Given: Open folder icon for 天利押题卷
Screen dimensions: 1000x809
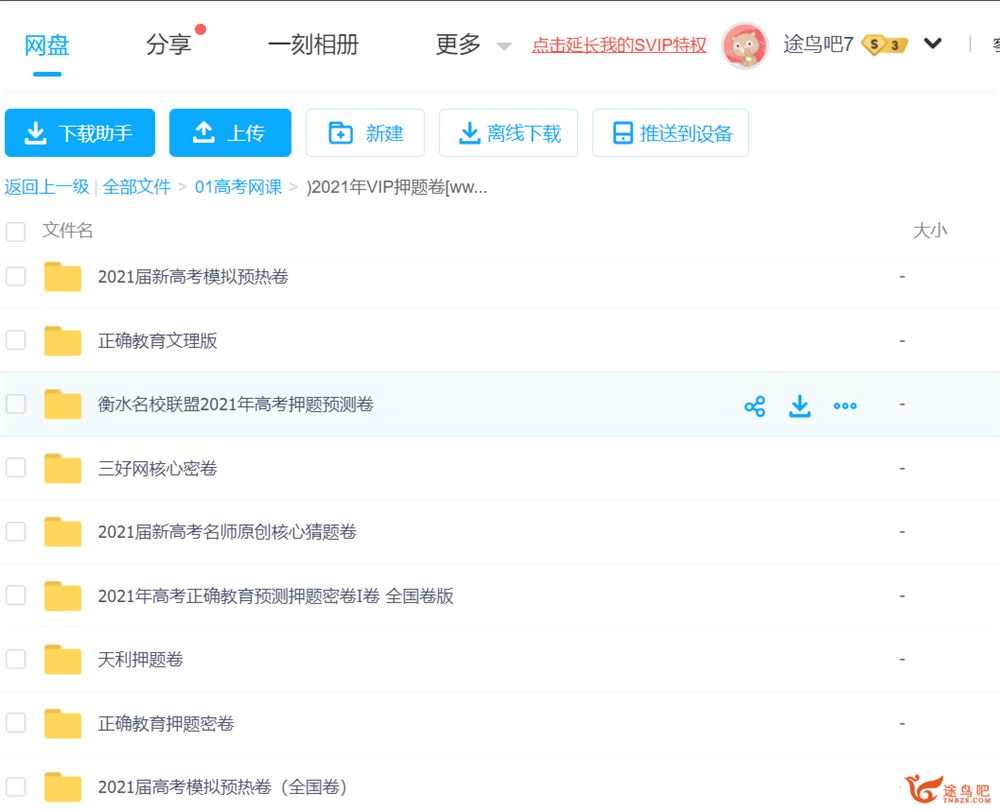Looking at the screenshot, I should (x=62, y=659).
